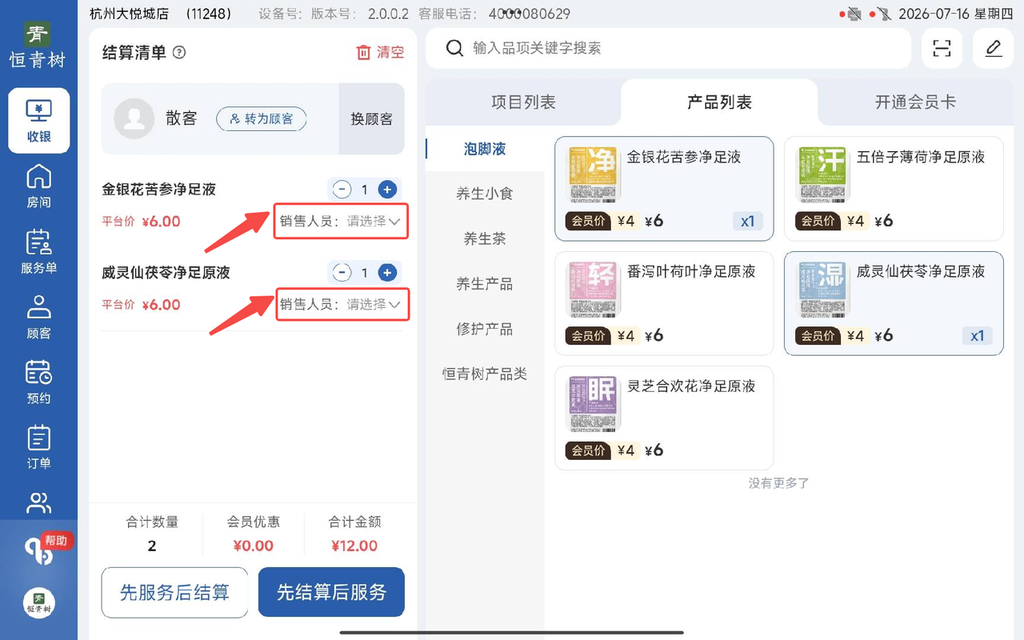Switch to the 产品列表 tab
Viewport: 1024px width, 640px height.
tap(719, 103)
